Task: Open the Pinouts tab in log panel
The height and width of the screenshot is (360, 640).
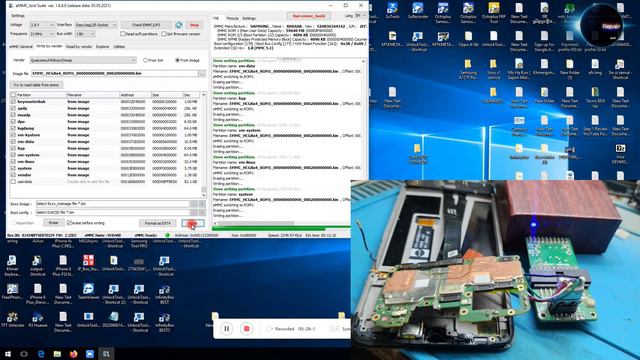Action: [x=232, y=18]
